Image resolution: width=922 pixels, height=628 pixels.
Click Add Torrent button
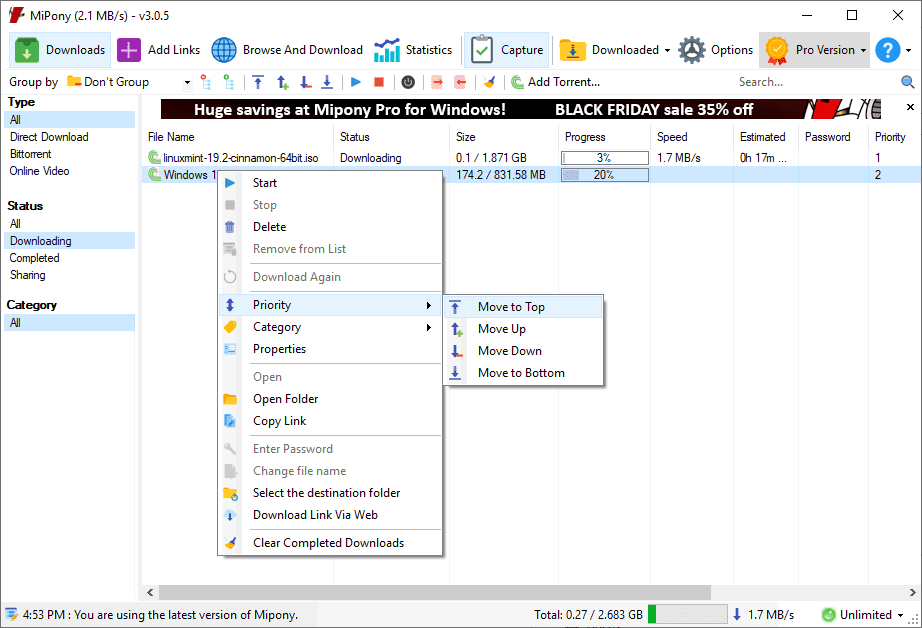pyautogui.click(x=555, y=82)
